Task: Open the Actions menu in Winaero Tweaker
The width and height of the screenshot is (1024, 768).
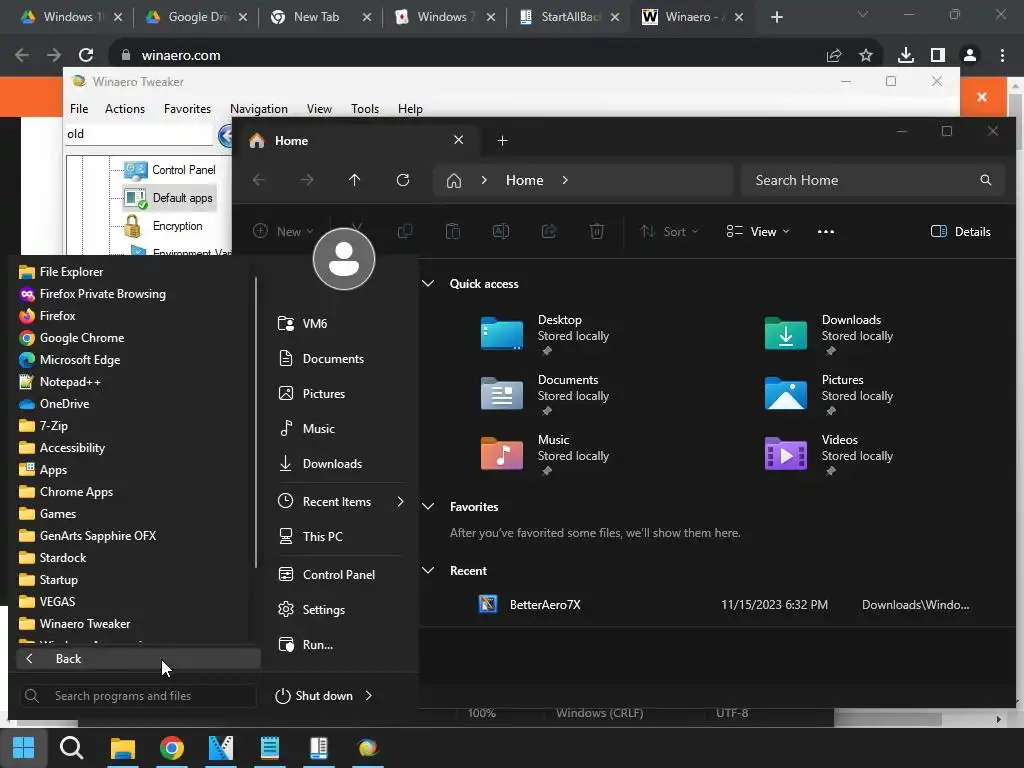Action: pos(125,108)
